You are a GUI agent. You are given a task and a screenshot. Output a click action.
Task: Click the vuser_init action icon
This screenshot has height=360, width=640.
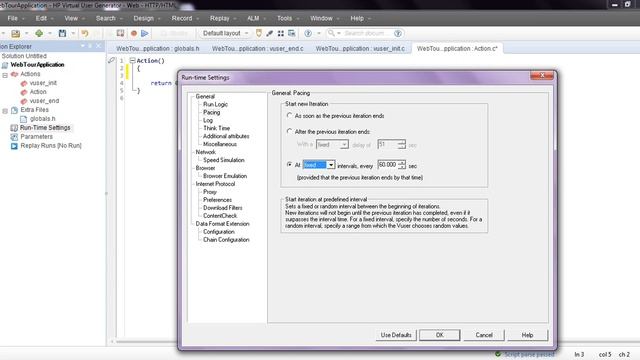tap(24, 83)
